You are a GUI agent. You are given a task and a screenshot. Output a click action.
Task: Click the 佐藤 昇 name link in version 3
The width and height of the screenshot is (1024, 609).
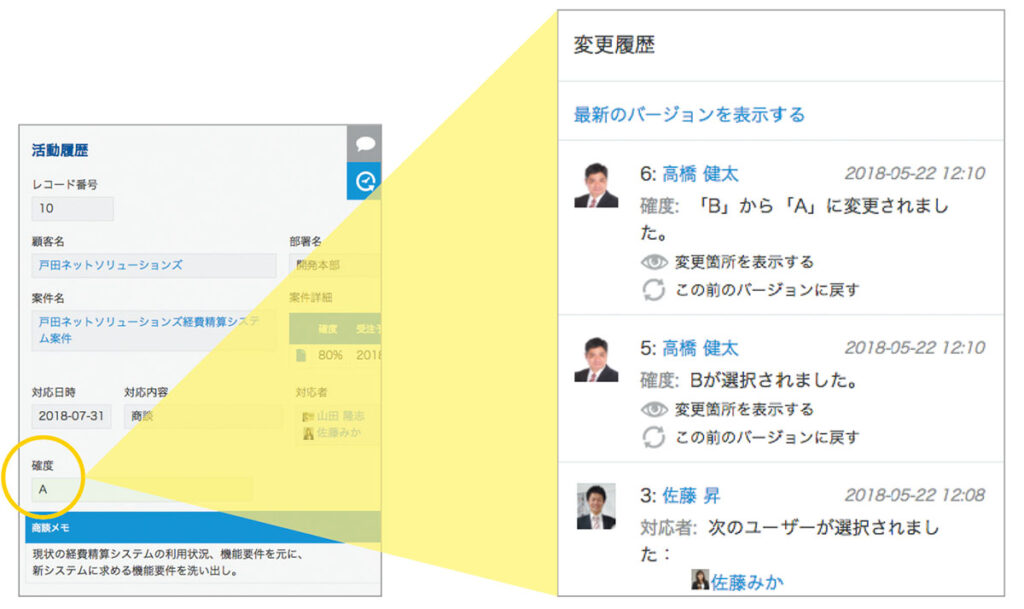[692, 494]
